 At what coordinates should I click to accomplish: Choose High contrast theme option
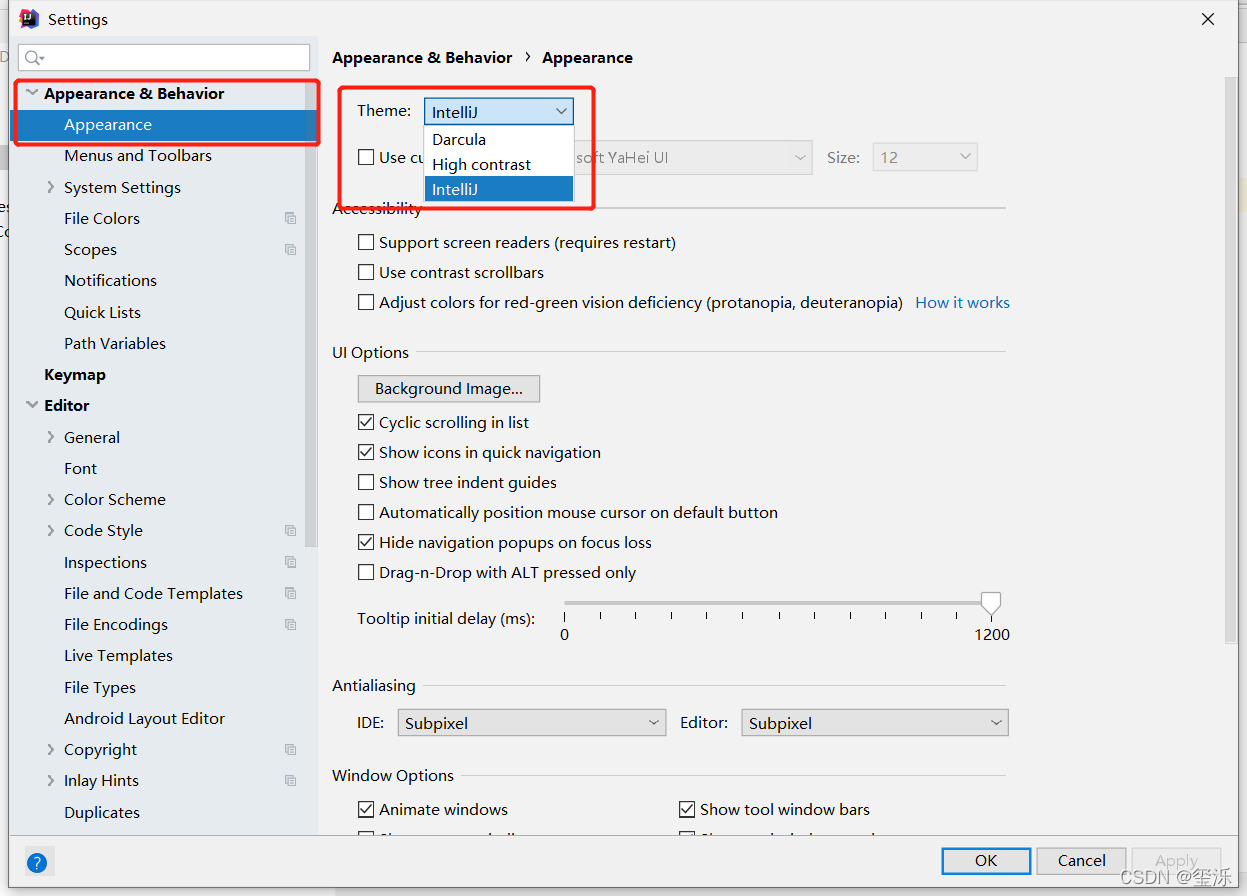[499, 164]
